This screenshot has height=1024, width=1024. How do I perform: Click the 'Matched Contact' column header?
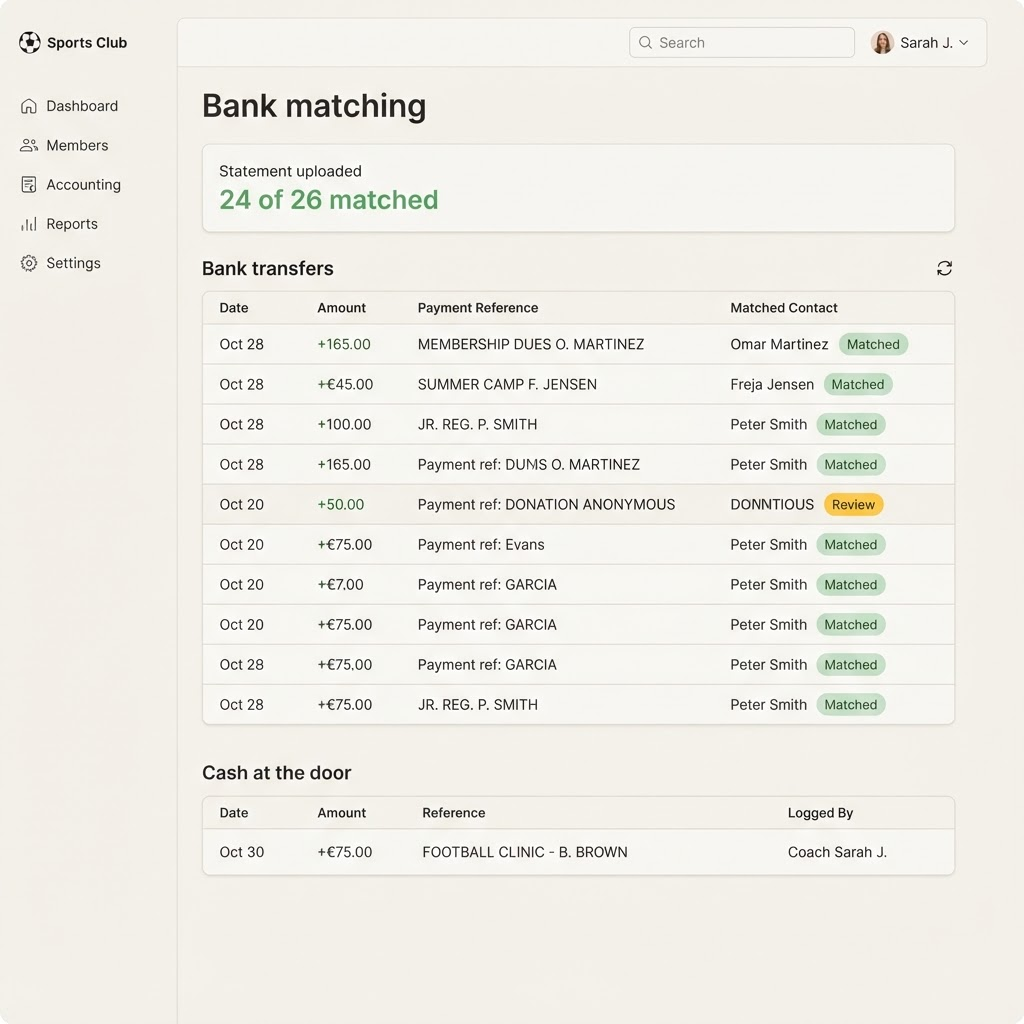(784, 308)
